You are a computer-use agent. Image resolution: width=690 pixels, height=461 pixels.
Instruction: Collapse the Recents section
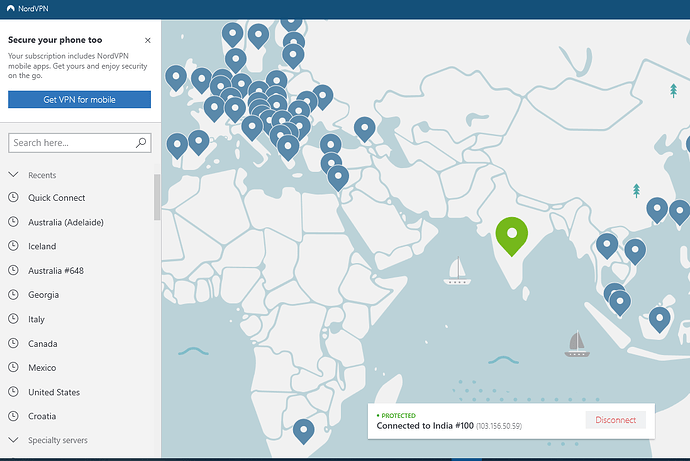[x=14, y=175]
